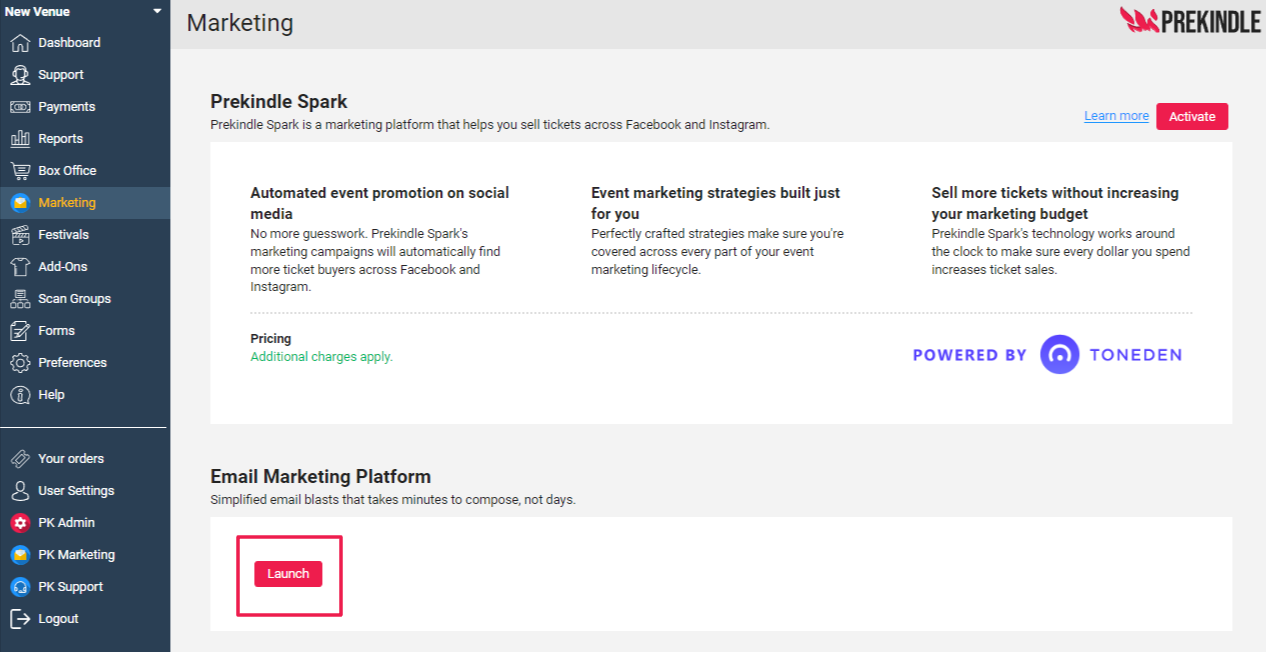Open the Forms menu item
Image resolution: width=1266 pixels, height=652 pixels.
[x=56, y=331]
